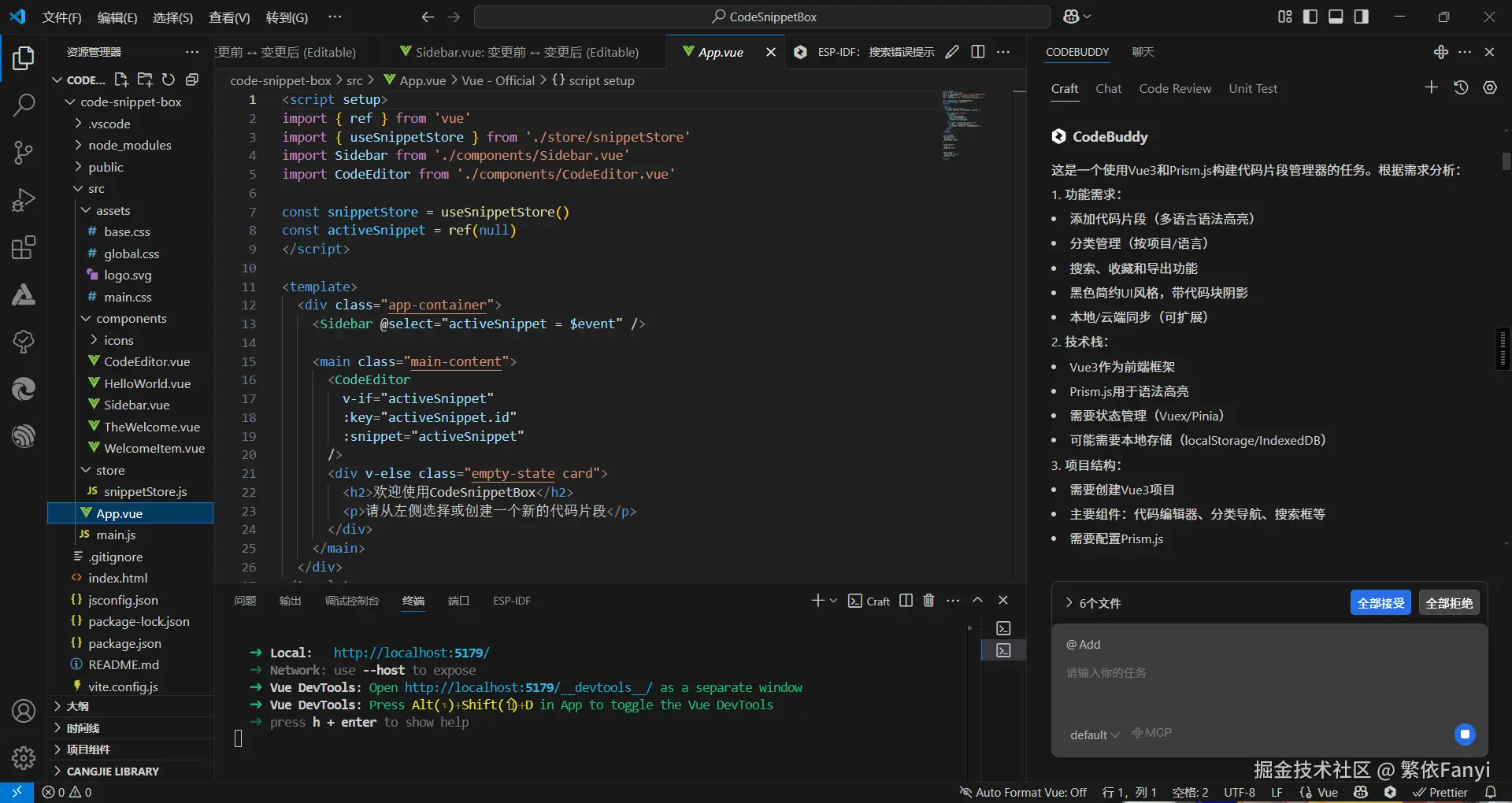Refresh the explorer file tree
This screenshot has height=803, width=1512.
pos(169,80)
